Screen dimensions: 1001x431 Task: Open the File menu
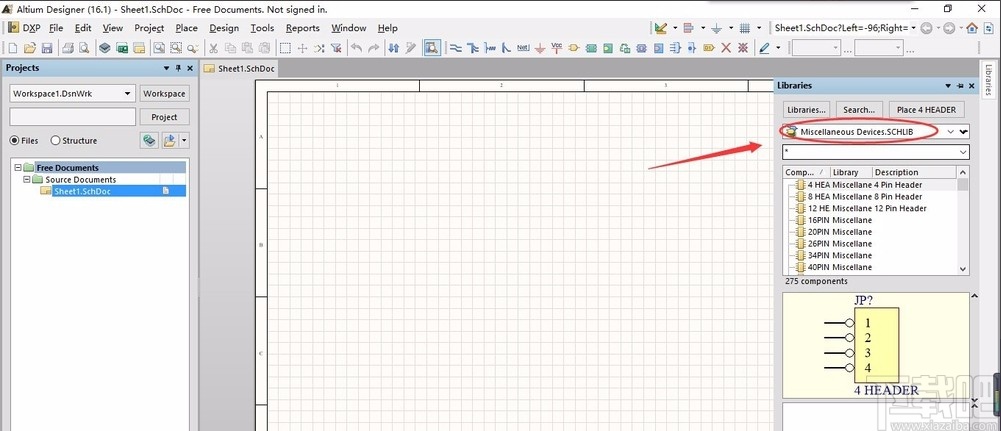pos(56,28)
